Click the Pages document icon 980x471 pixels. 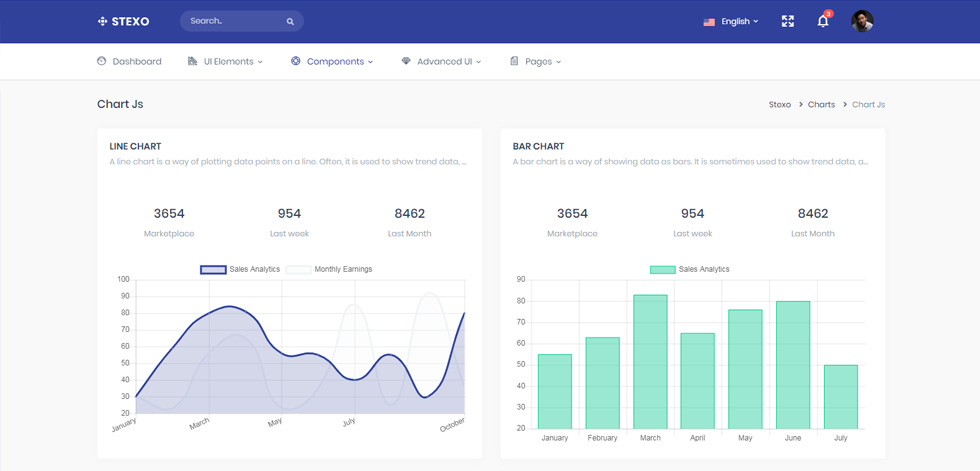coord(514,61)
